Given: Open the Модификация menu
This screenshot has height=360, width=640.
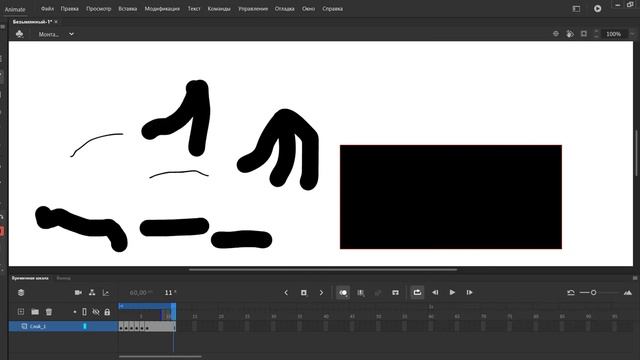Looking at the screenshot, I should tap(162, 9).
